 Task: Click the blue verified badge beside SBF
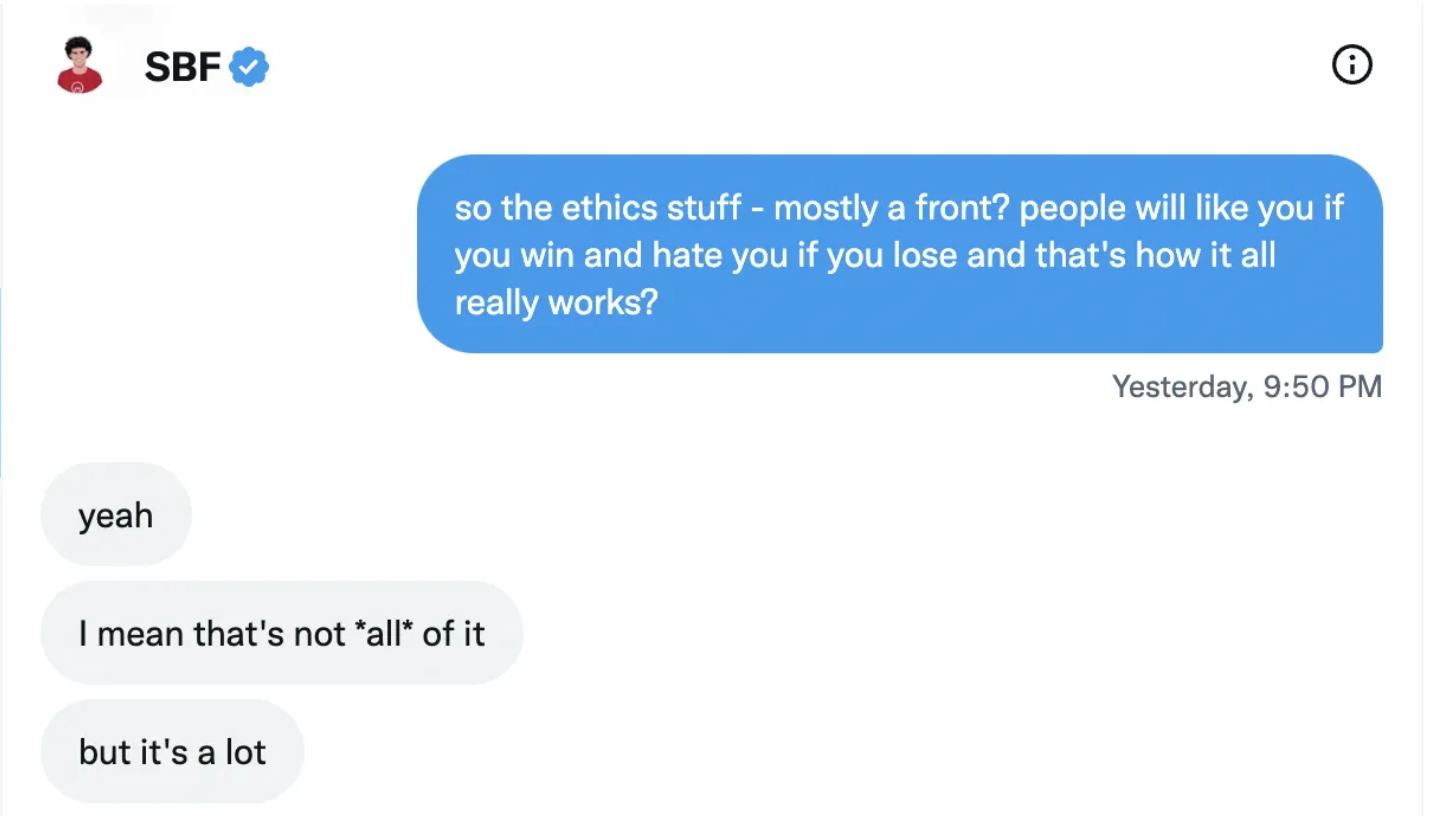(249, 67)
